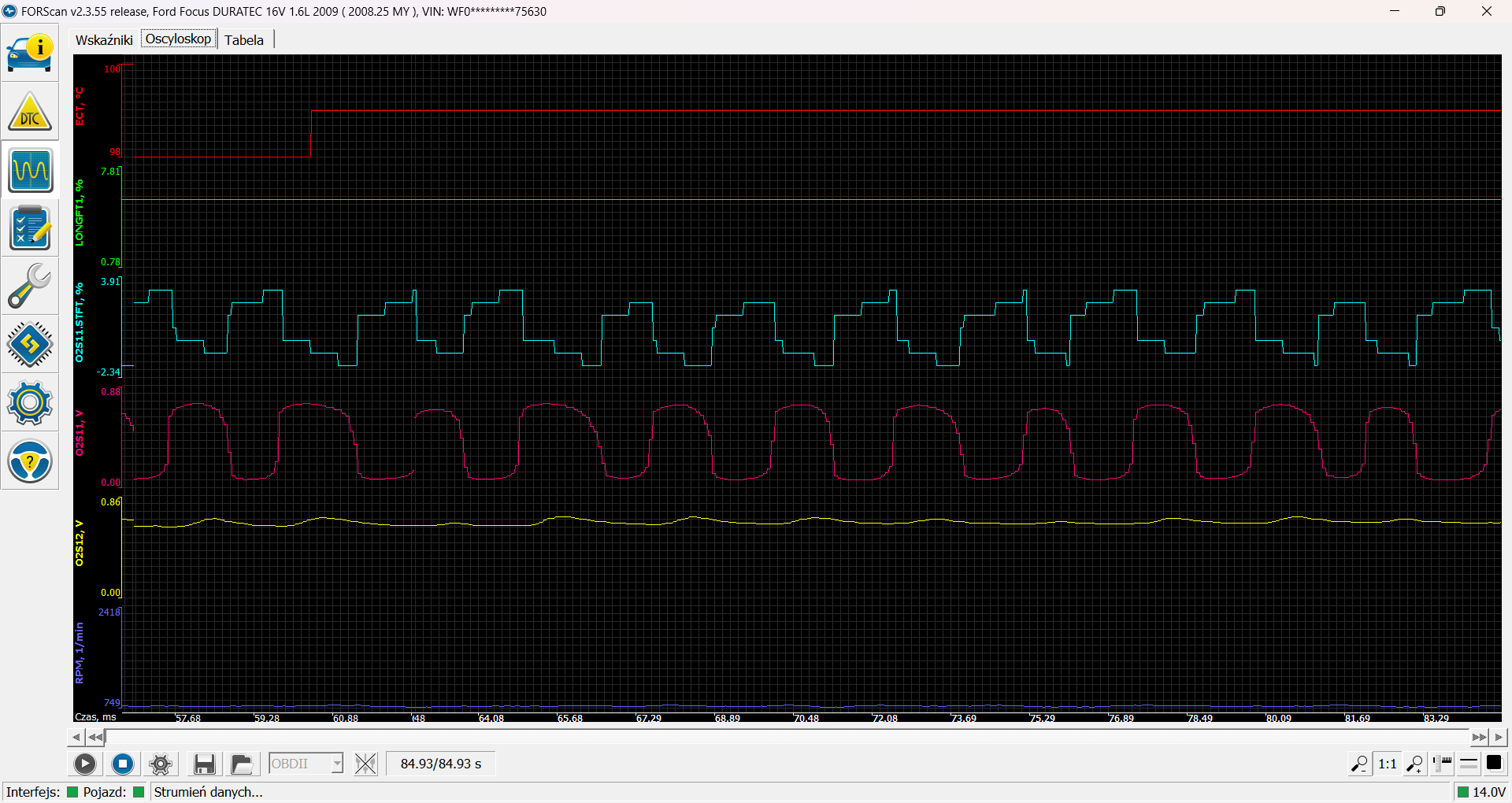Click the 57.68 time axis marker
Viewport: 1512px width, 803px height.
point(188,718)
